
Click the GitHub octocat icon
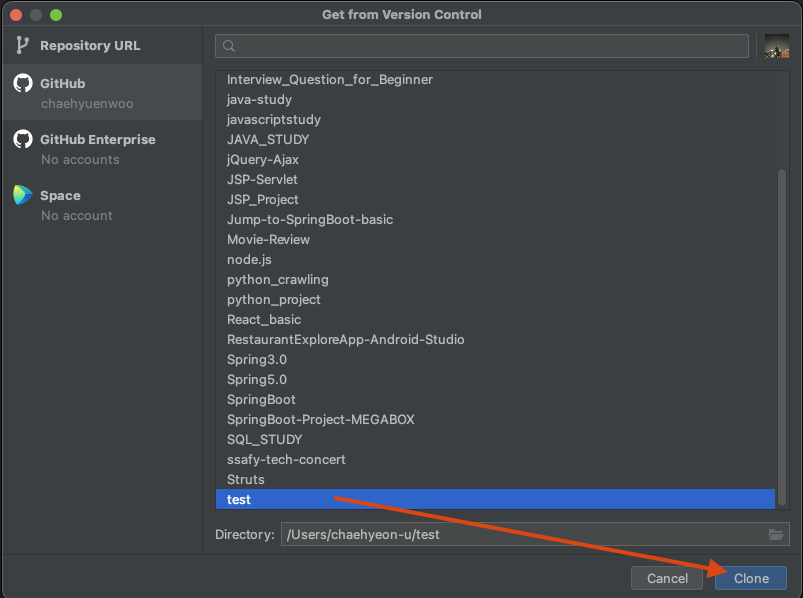(23, 83)
